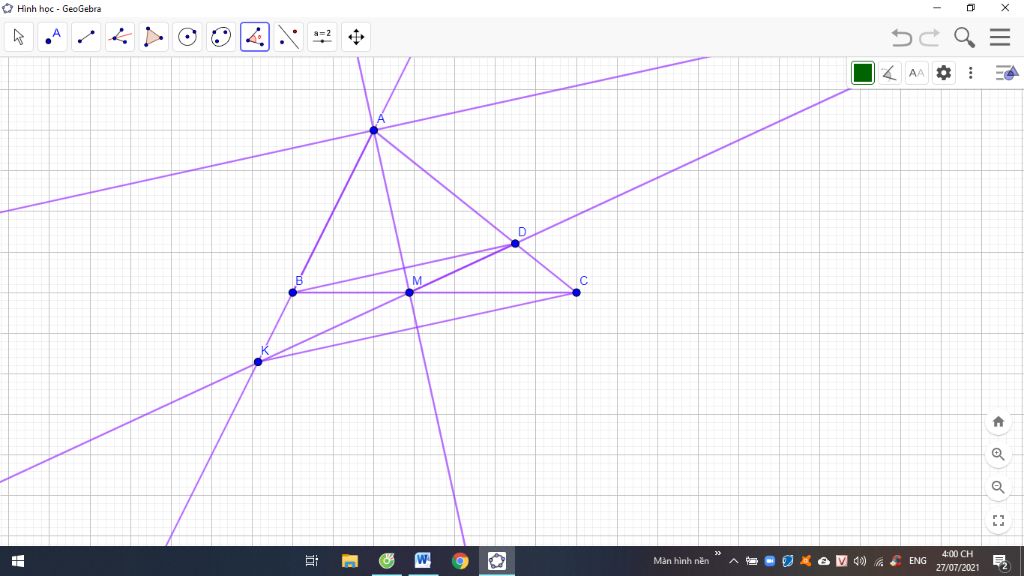Zoom in on the graphics view
1024x576 pixels.
point(998,454)
